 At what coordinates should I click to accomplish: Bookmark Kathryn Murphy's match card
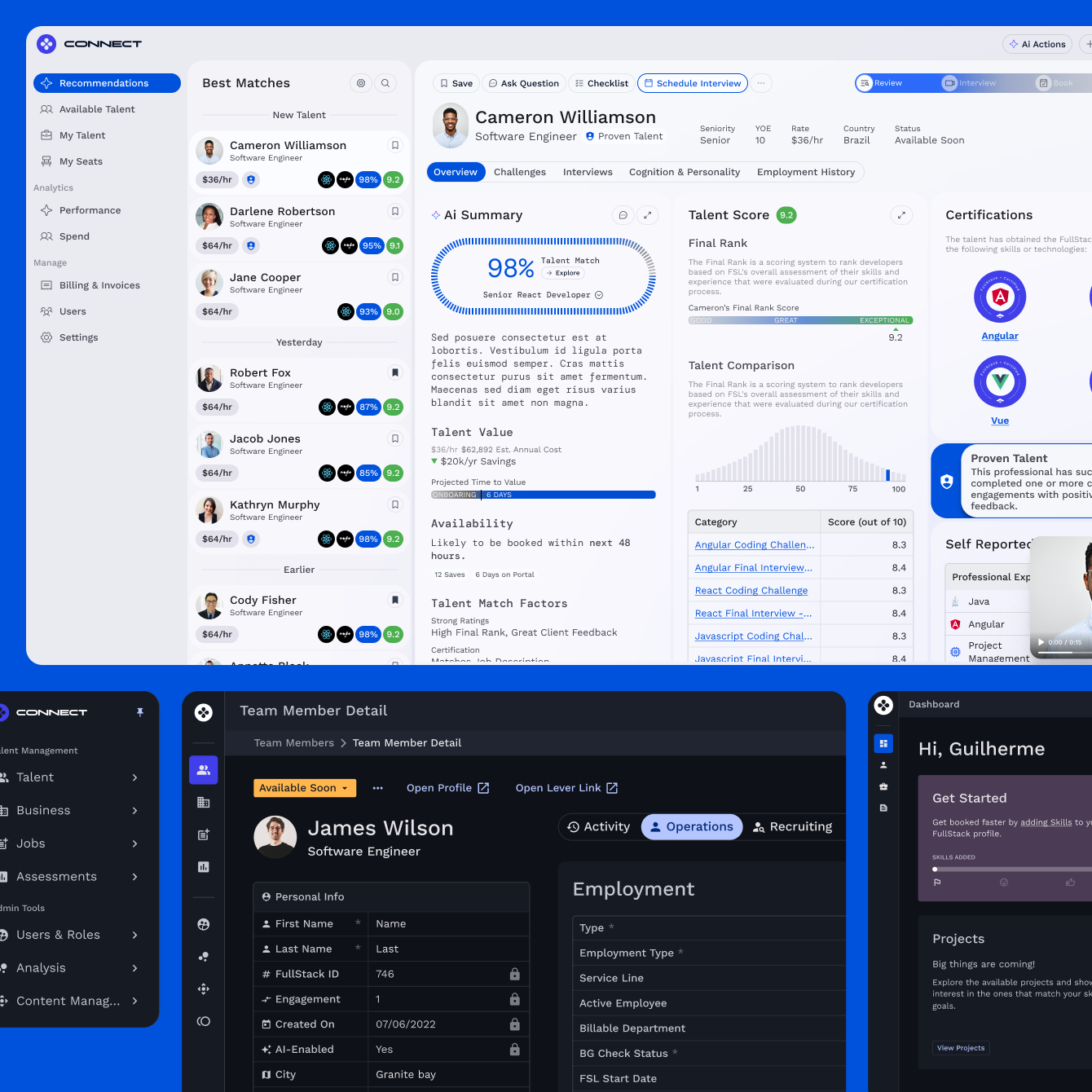(x=395, y=504)
